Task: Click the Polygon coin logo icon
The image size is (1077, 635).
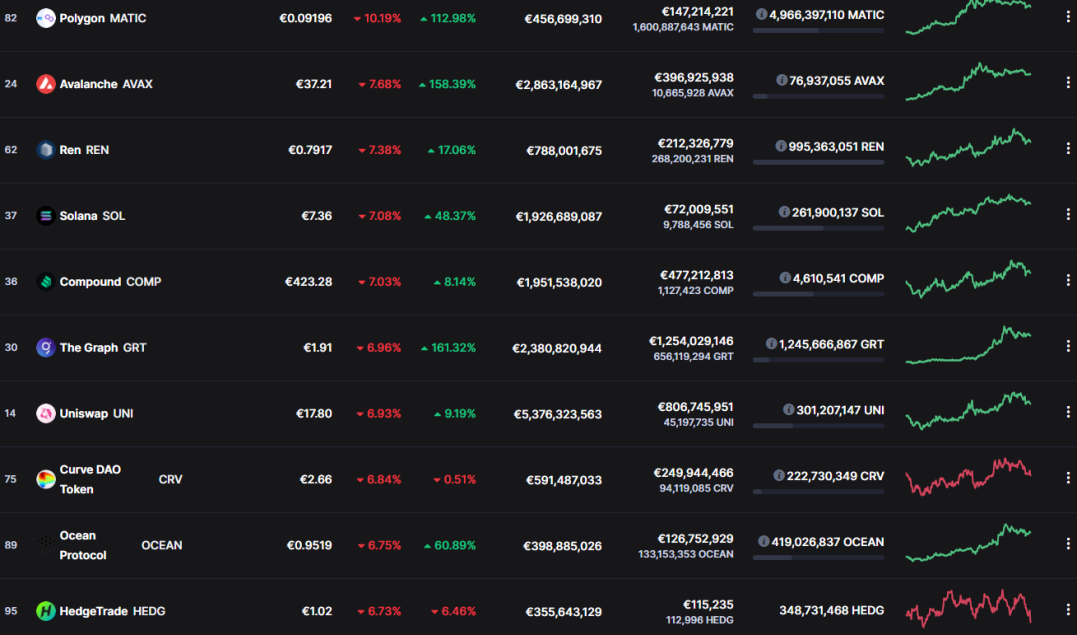Action: (45, 18)
